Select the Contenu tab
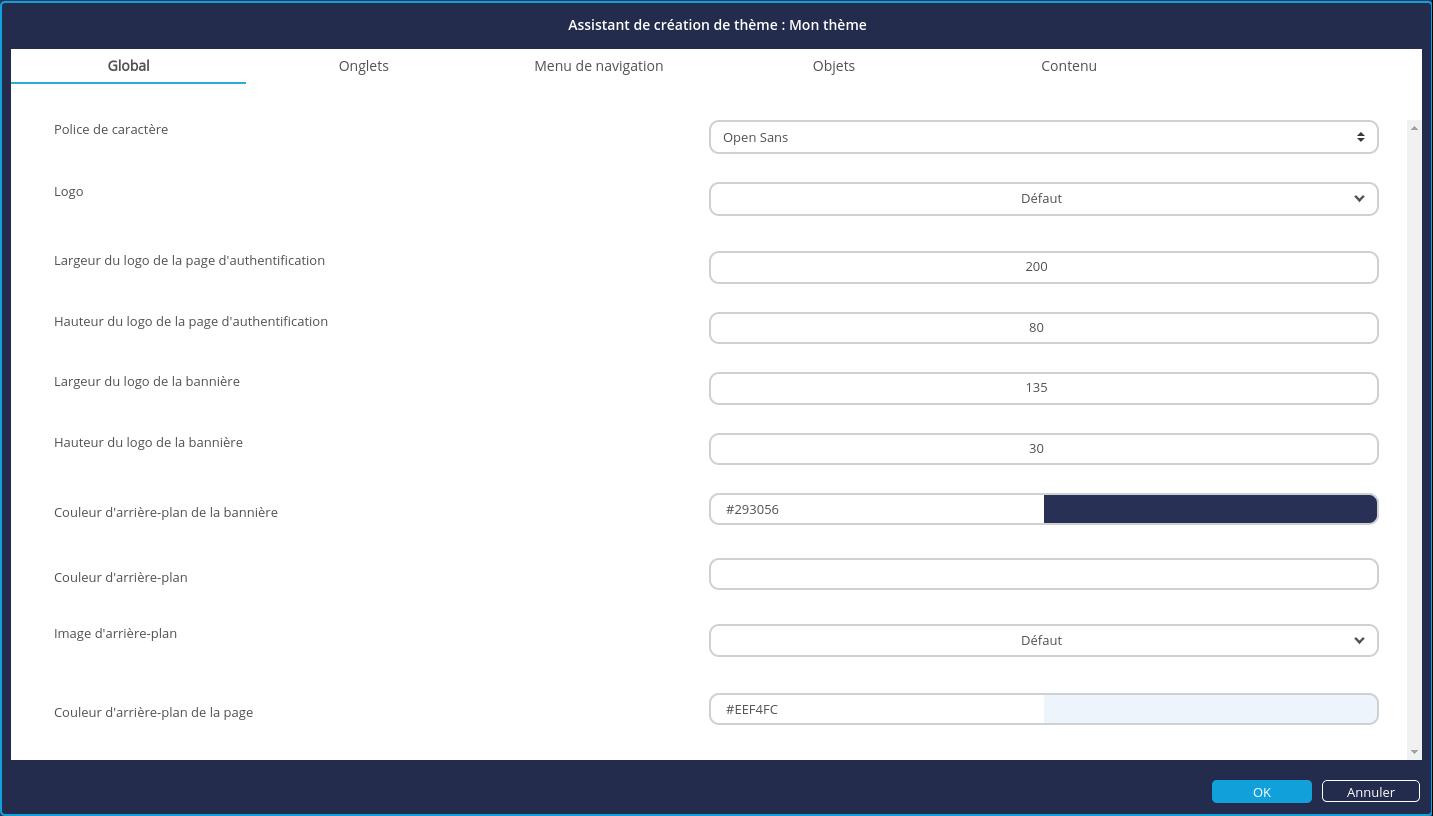This screenshot has height=816, width=1433. [x=1068, y=66]
